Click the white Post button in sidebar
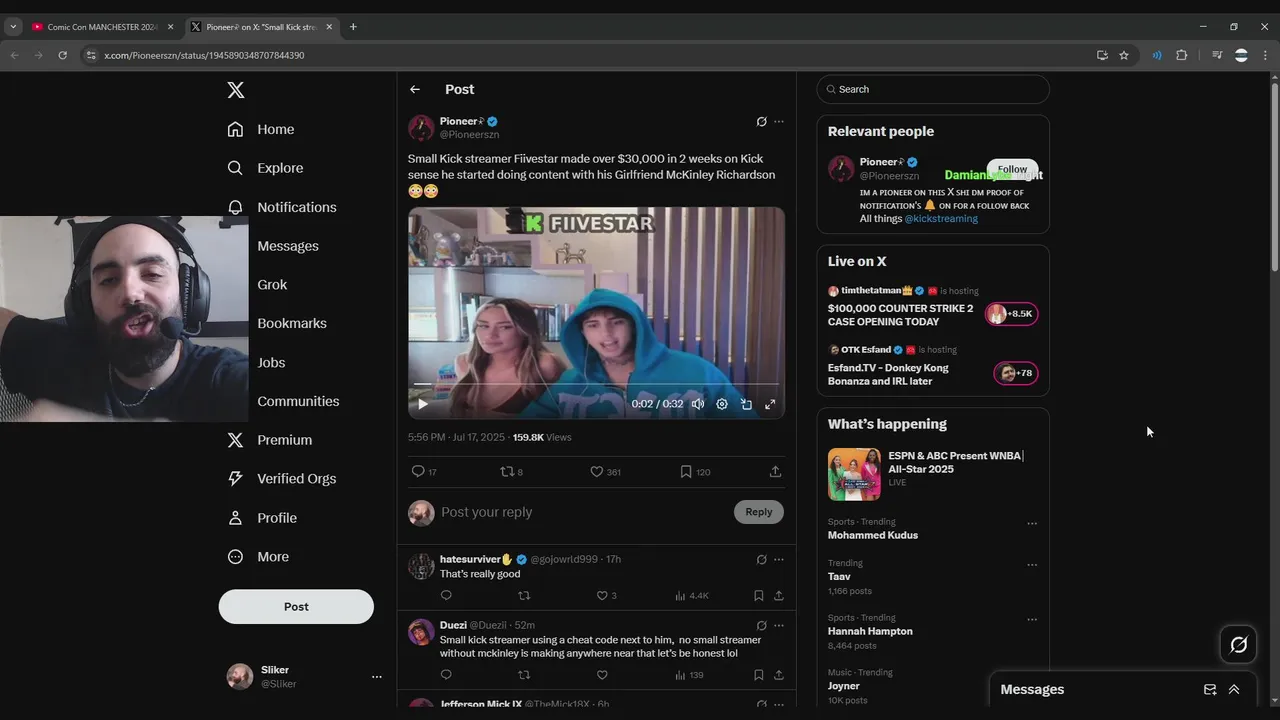The width and height of the screenshot is (1280, 720). coord(296,606)
